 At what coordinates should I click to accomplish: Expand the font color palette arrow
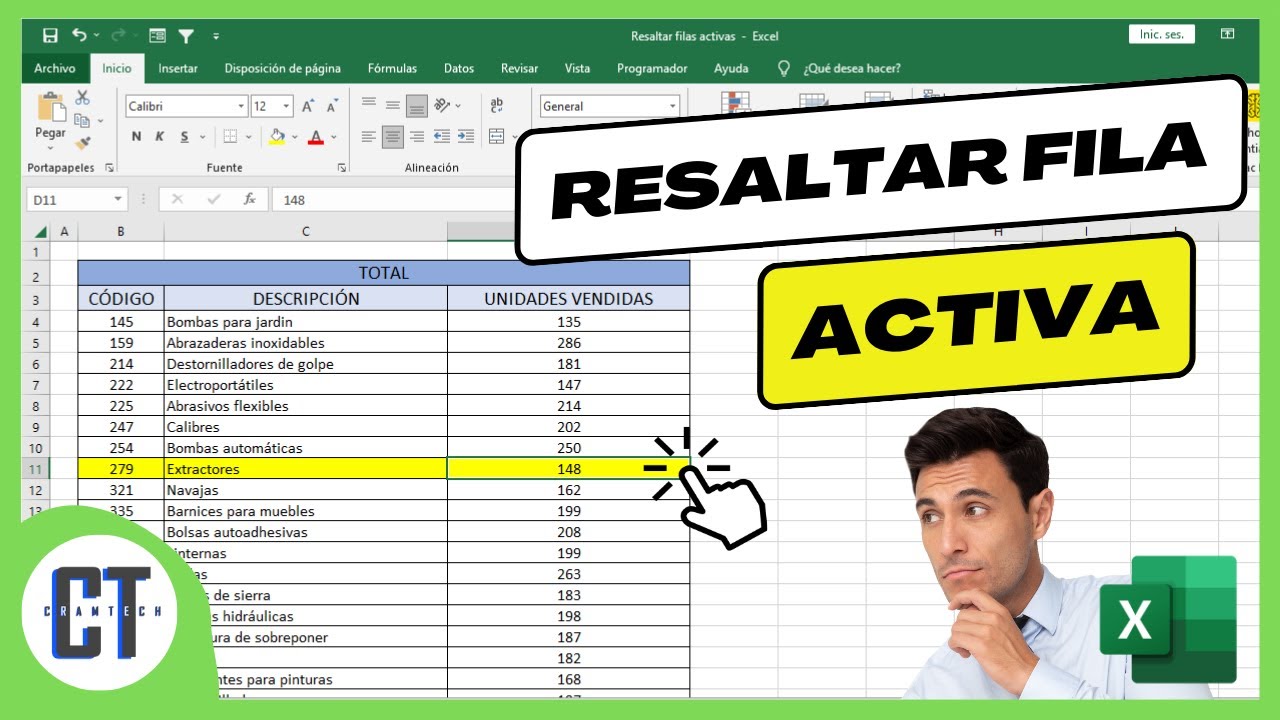334,137
